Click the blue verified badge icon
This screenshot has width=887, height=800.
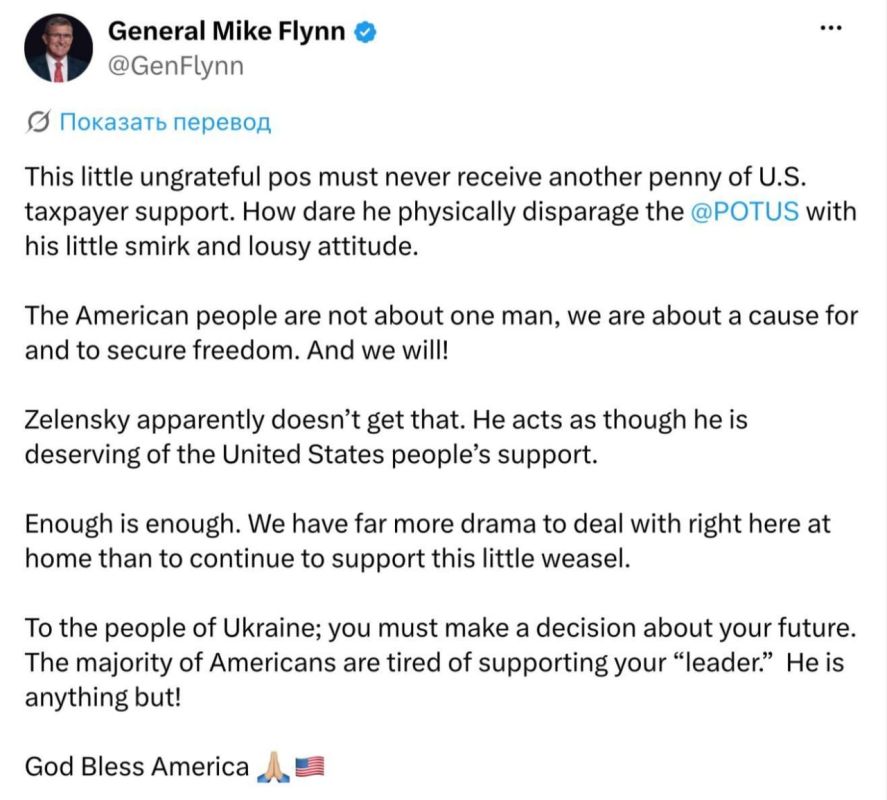(365, 32)
